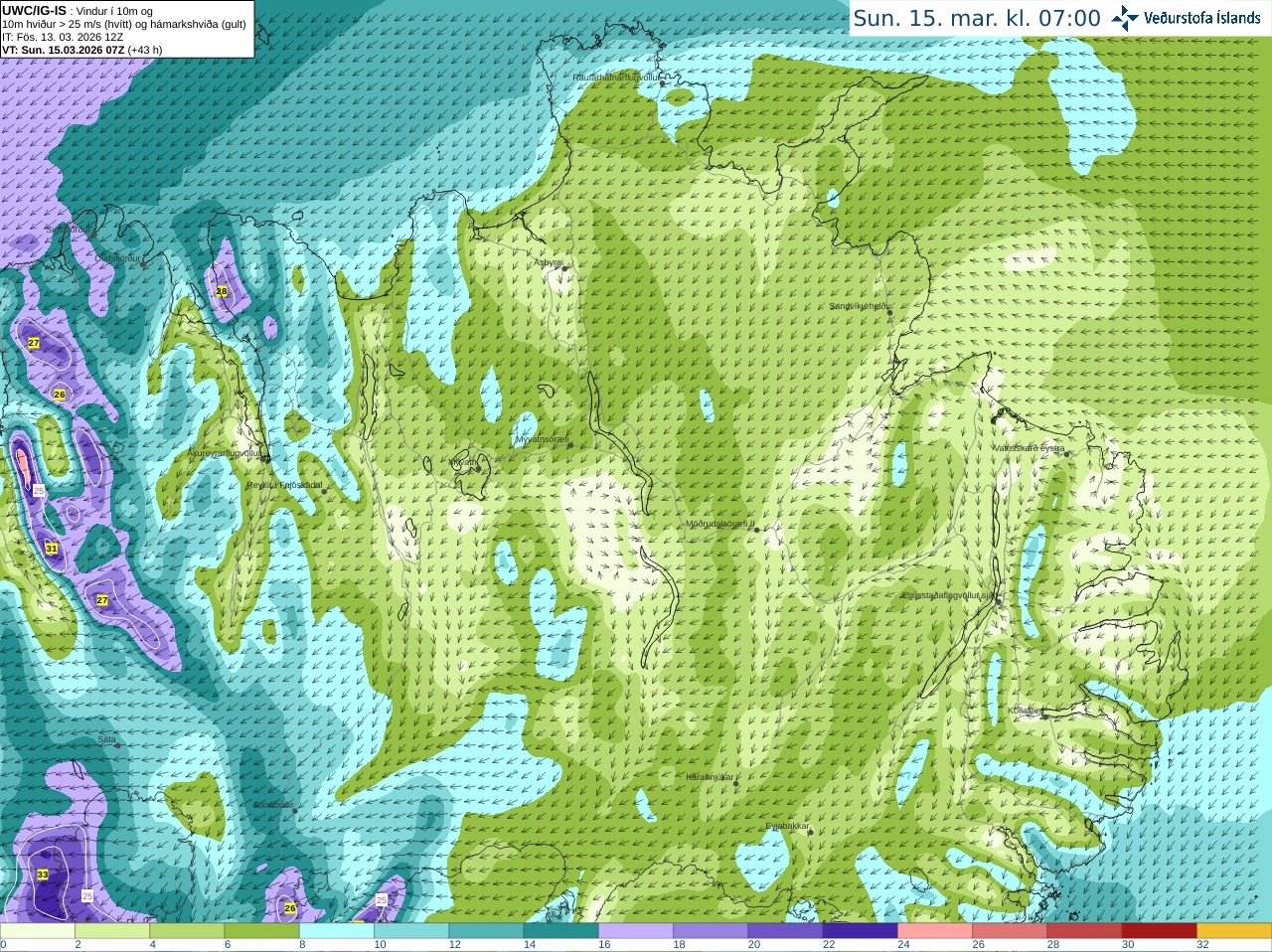Click the 12–14 m/s teal legend swatch
1272x952 pixels.
(486, 931)
